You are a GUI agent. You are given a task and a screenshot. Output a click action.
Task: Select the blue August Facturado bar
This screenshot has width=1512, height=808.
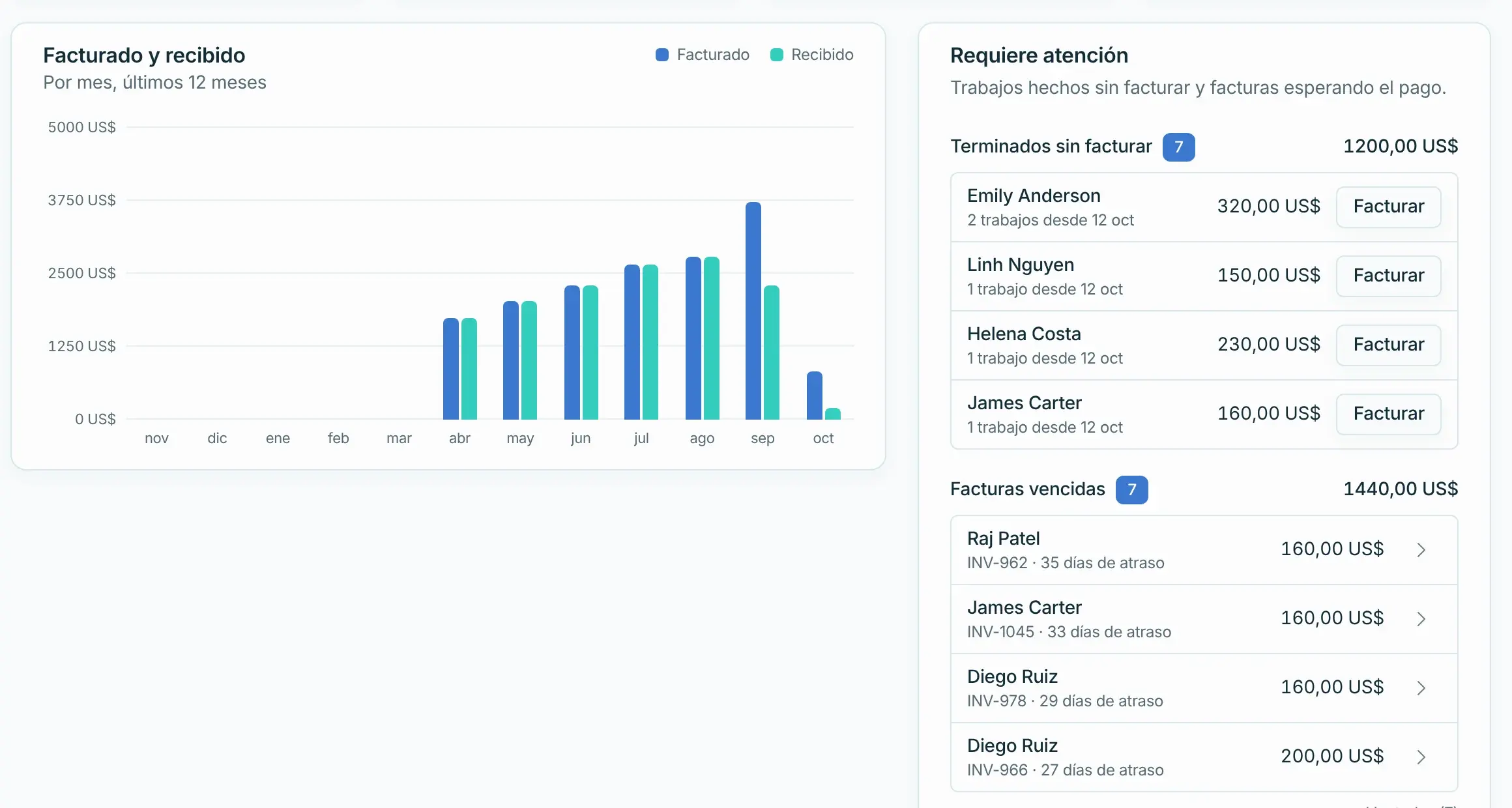pos(693,338)
